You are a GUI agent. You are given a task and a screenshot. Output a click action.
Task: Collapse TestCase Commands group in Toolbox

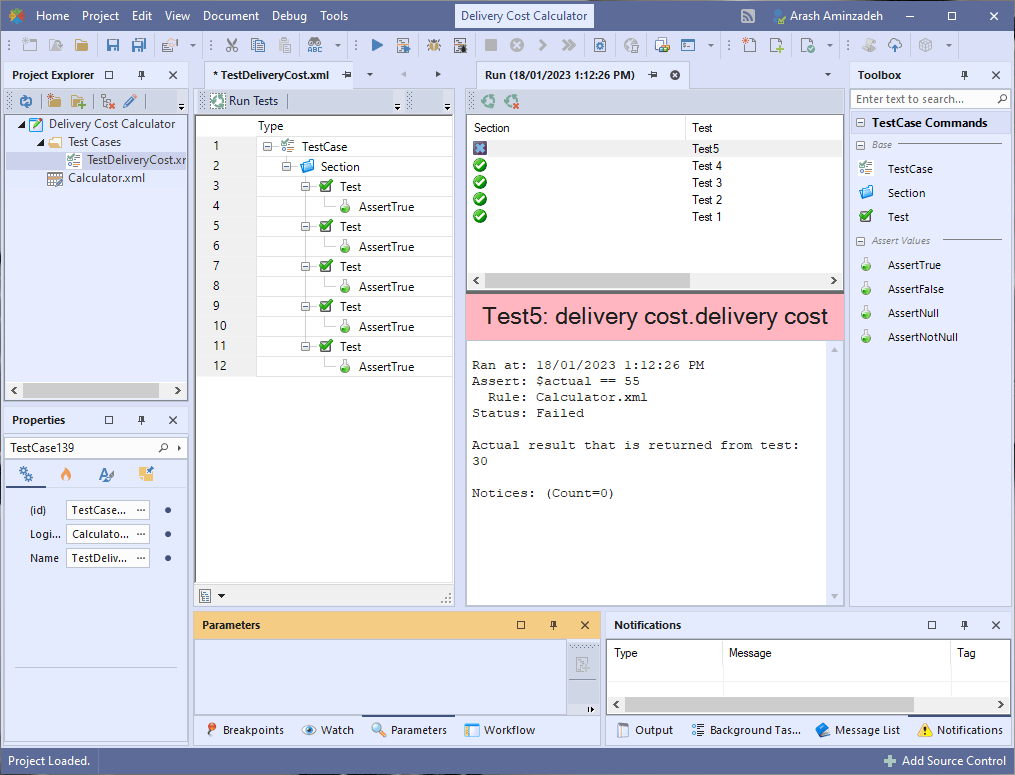(860, 123)
